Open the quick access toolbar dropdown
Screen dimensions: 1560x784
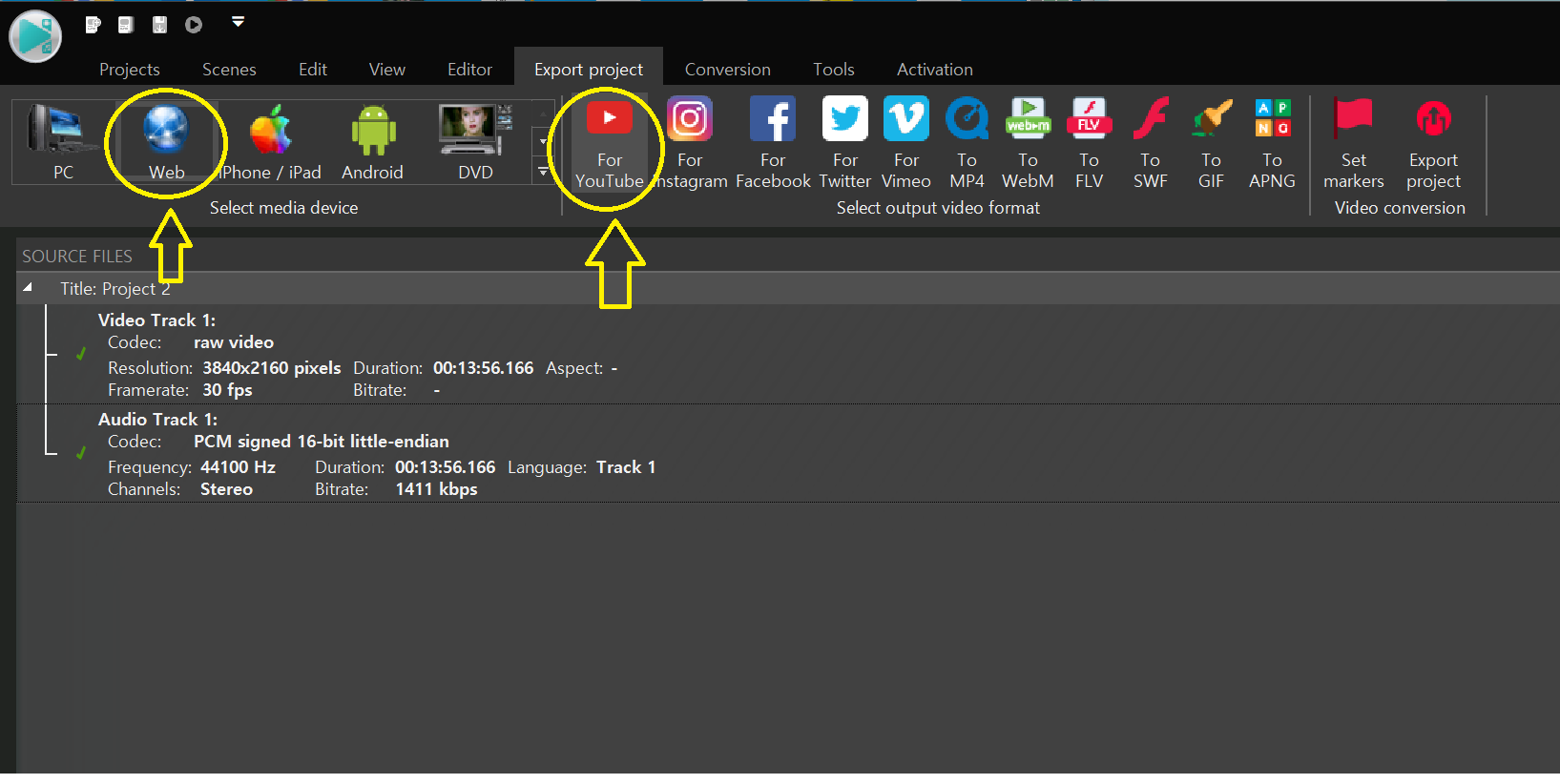click(x=239, y=22)
